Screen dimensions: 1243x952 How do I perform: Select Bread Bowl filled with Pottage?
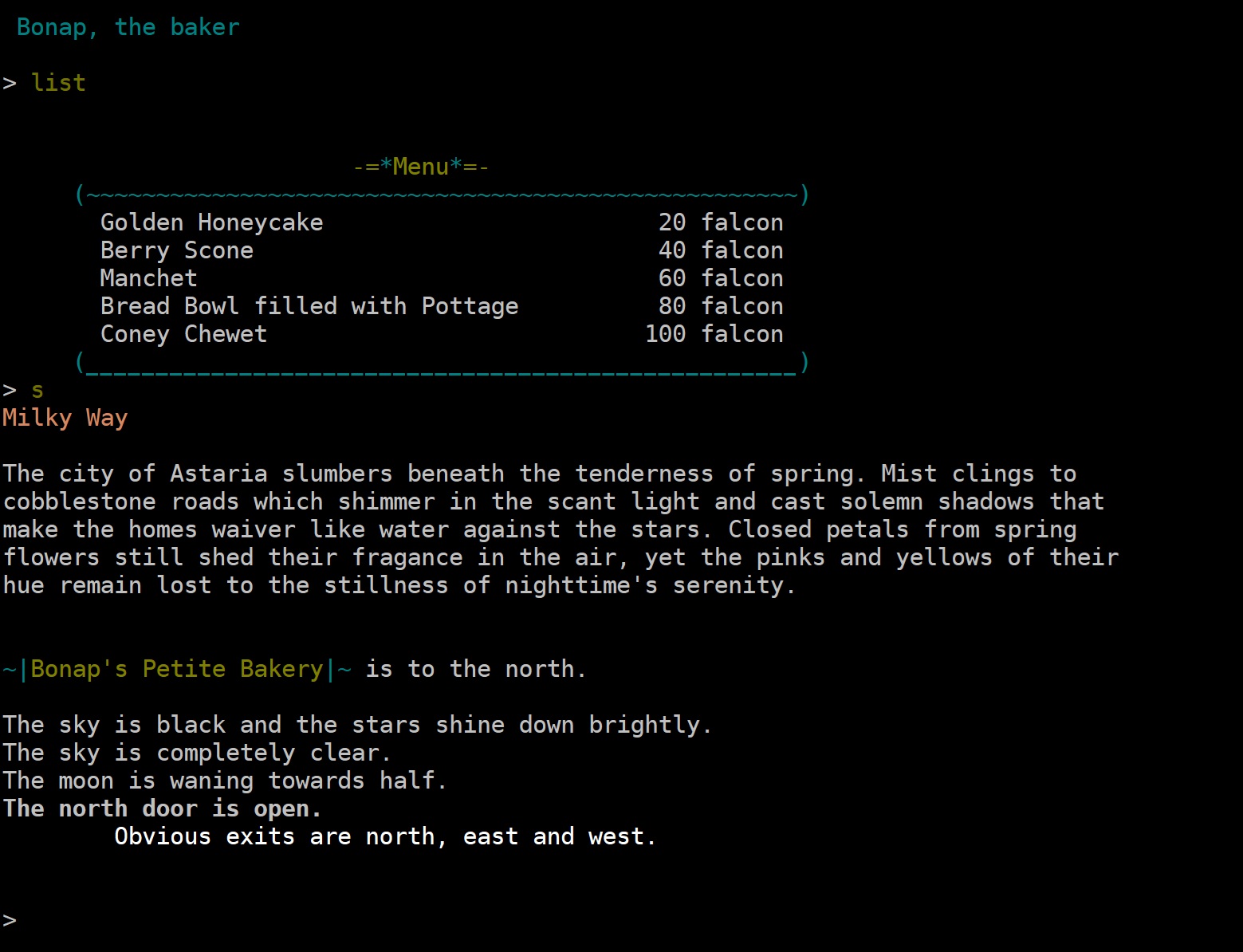tap(442, 306)
